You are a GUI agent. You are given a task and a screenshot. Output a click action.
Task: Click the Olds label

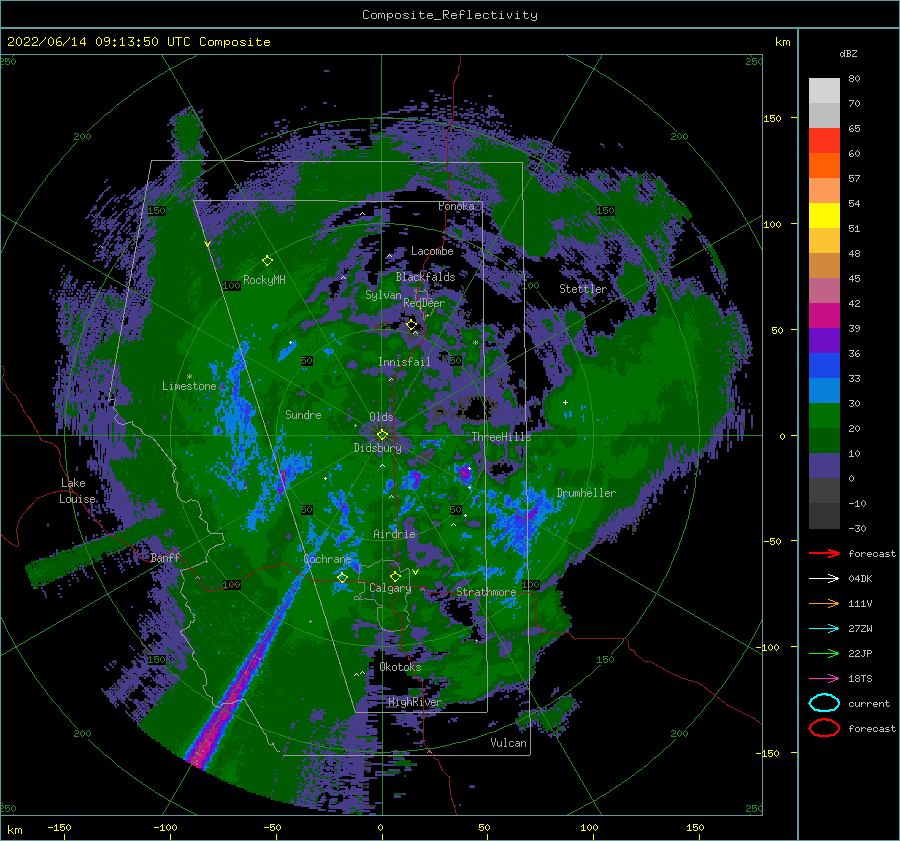(x=381, y=417)
